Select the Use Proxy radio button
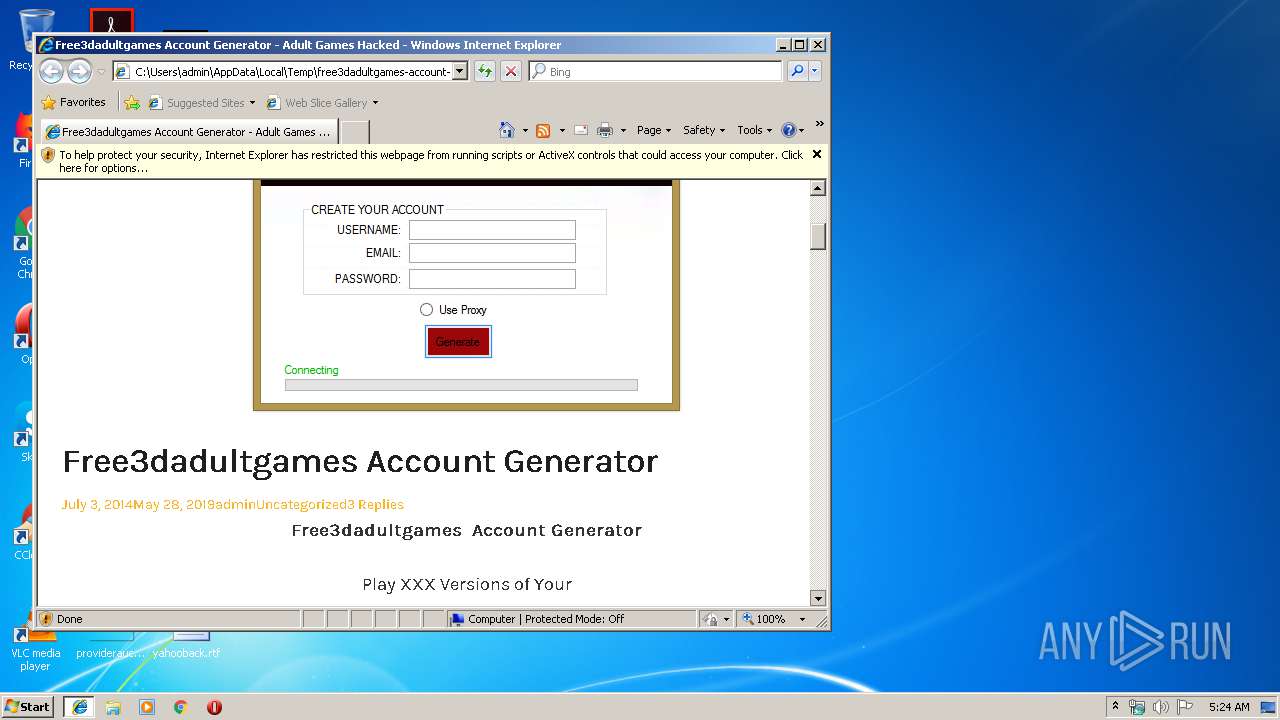This screenshot has height=720, width=1280. click(427, 310)
